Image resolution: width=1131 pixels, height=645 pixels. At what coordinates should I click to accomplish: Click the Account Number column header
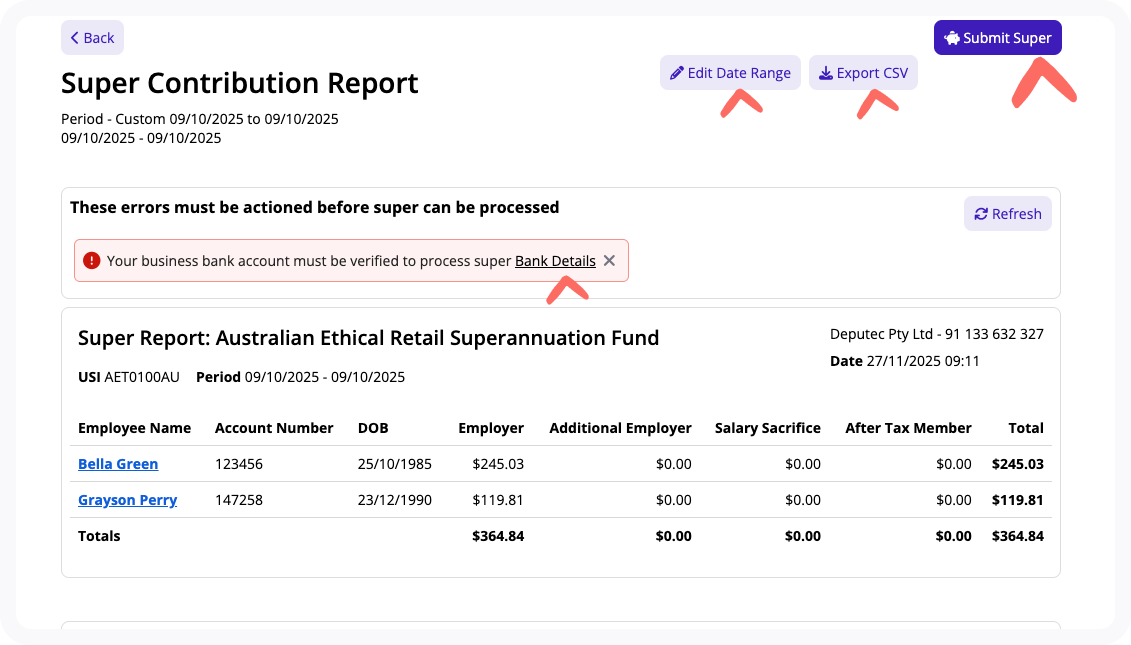point(274,428)
